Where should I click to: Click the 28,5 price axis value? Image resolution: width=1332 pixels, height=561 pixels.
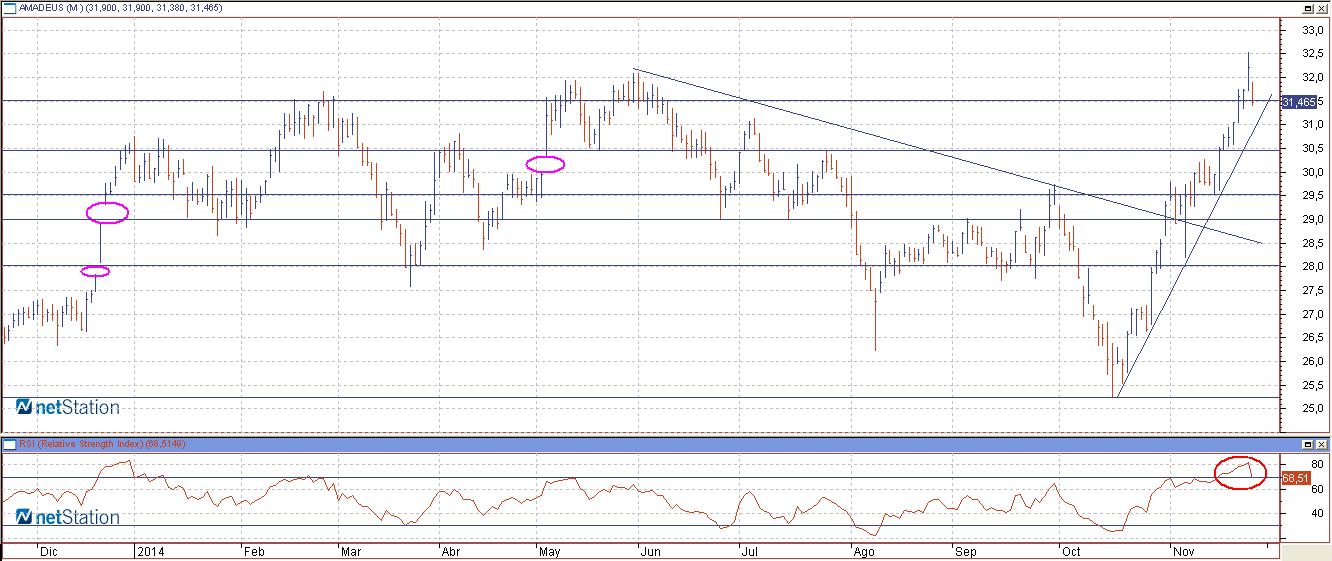1312,243
